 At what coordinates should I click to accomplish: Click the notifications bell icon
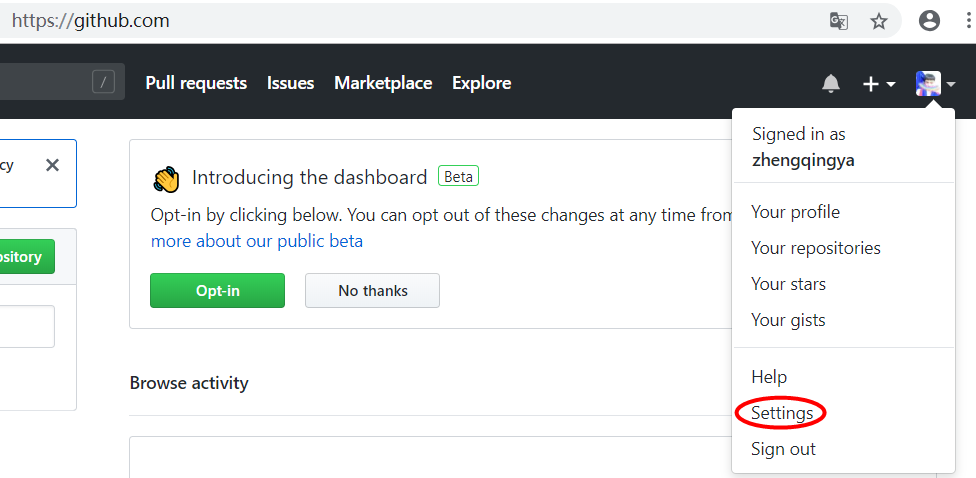(831, 84)
